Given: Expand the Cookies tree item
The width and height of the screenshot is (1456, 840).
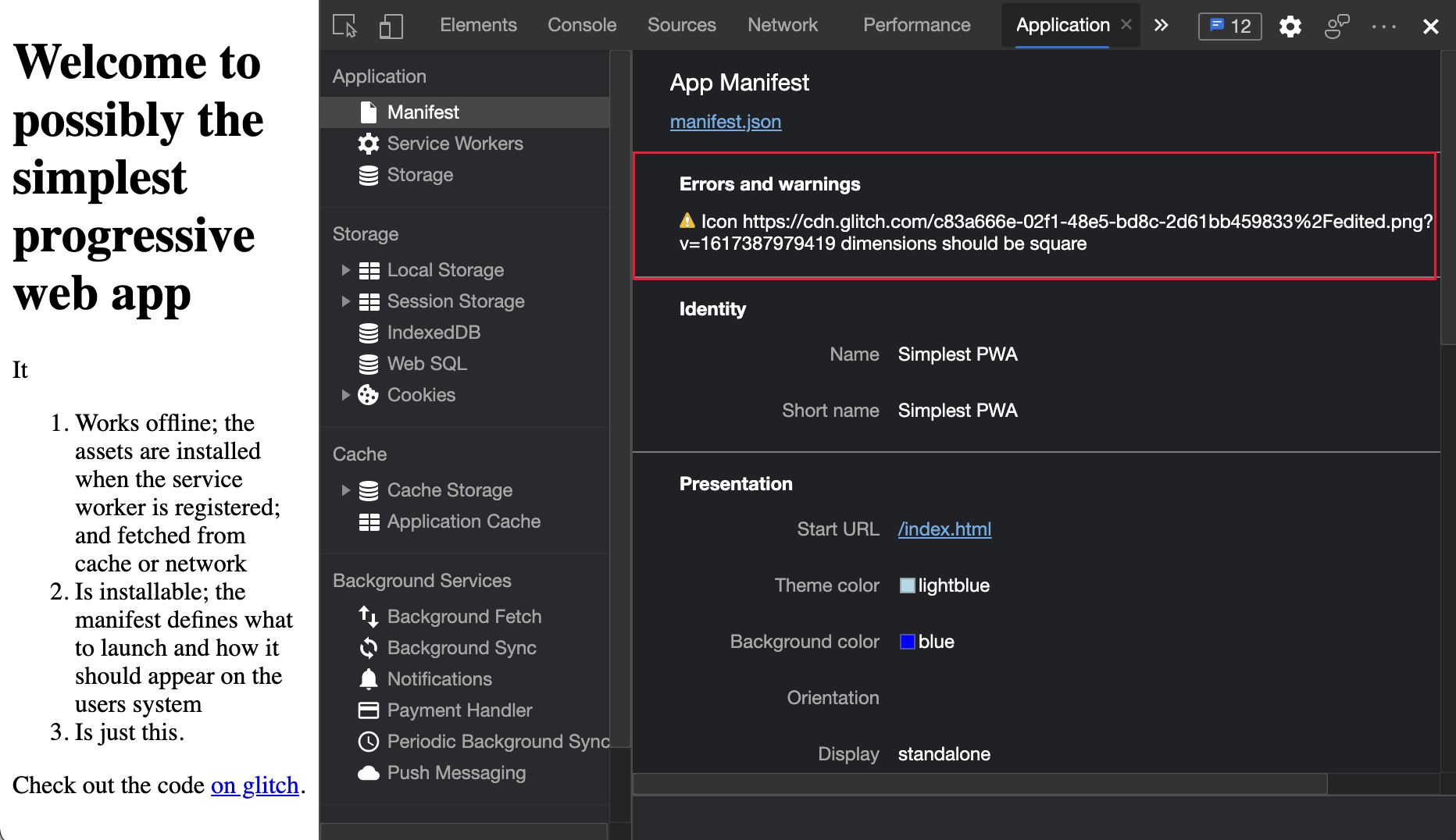Looking at the screenshot, I should coord(345,395).
